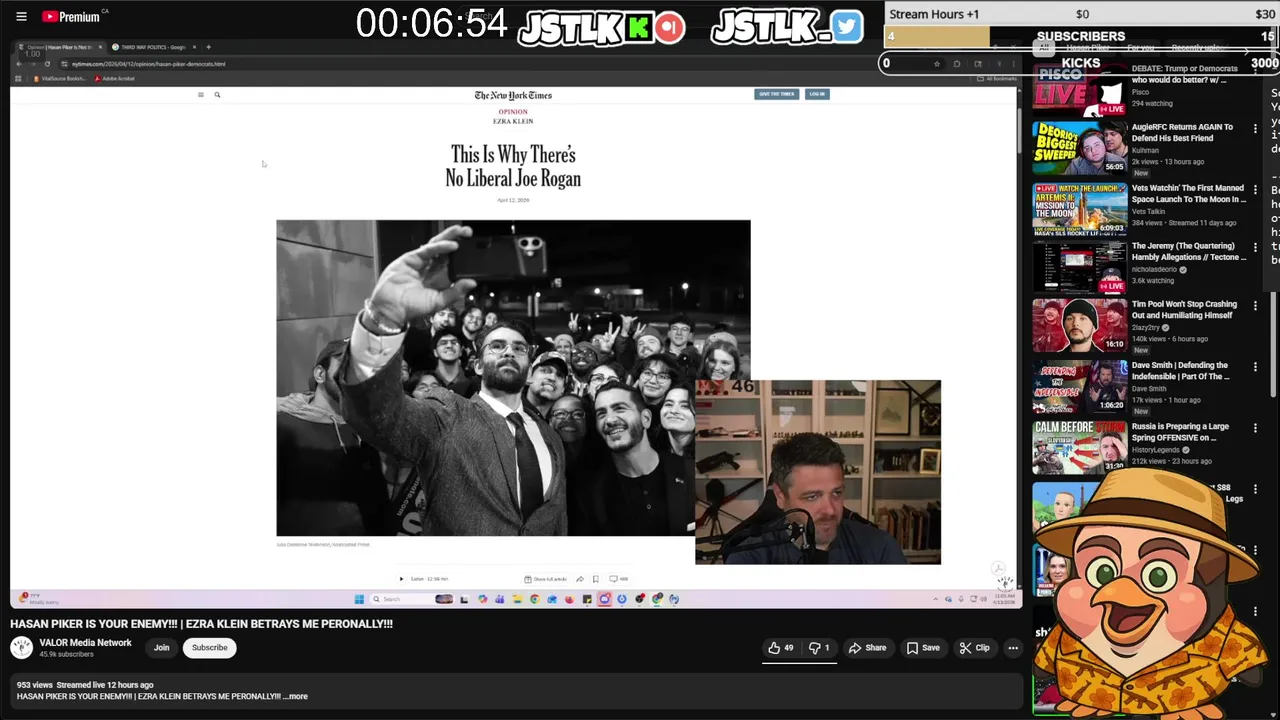Viewport: 1280px width, 720px height.
Task: Open Chrome from the Windows taskbar
Action: click(x=534, y=599)
